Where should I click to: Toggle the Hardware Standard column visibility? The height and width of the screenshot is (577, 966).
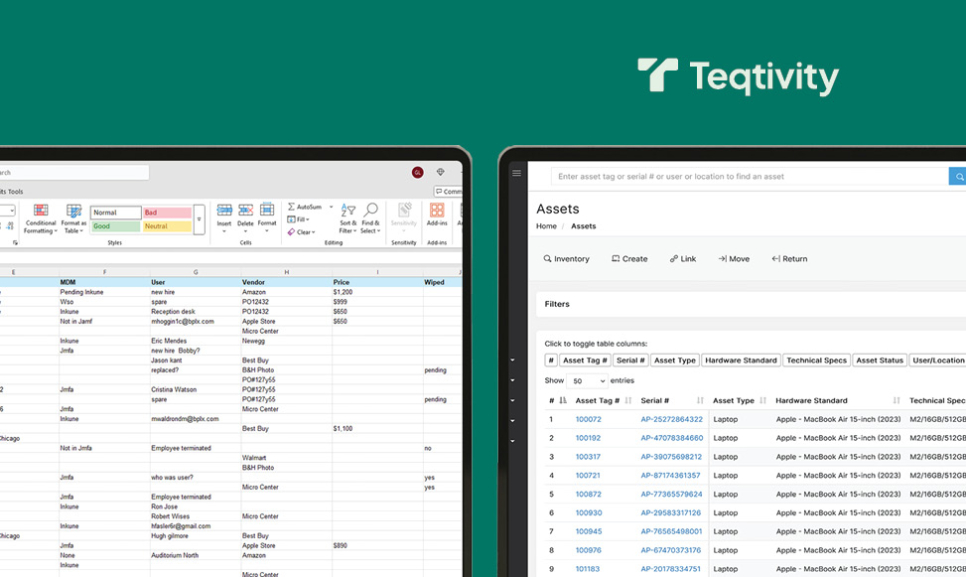[x=740, y=360]
